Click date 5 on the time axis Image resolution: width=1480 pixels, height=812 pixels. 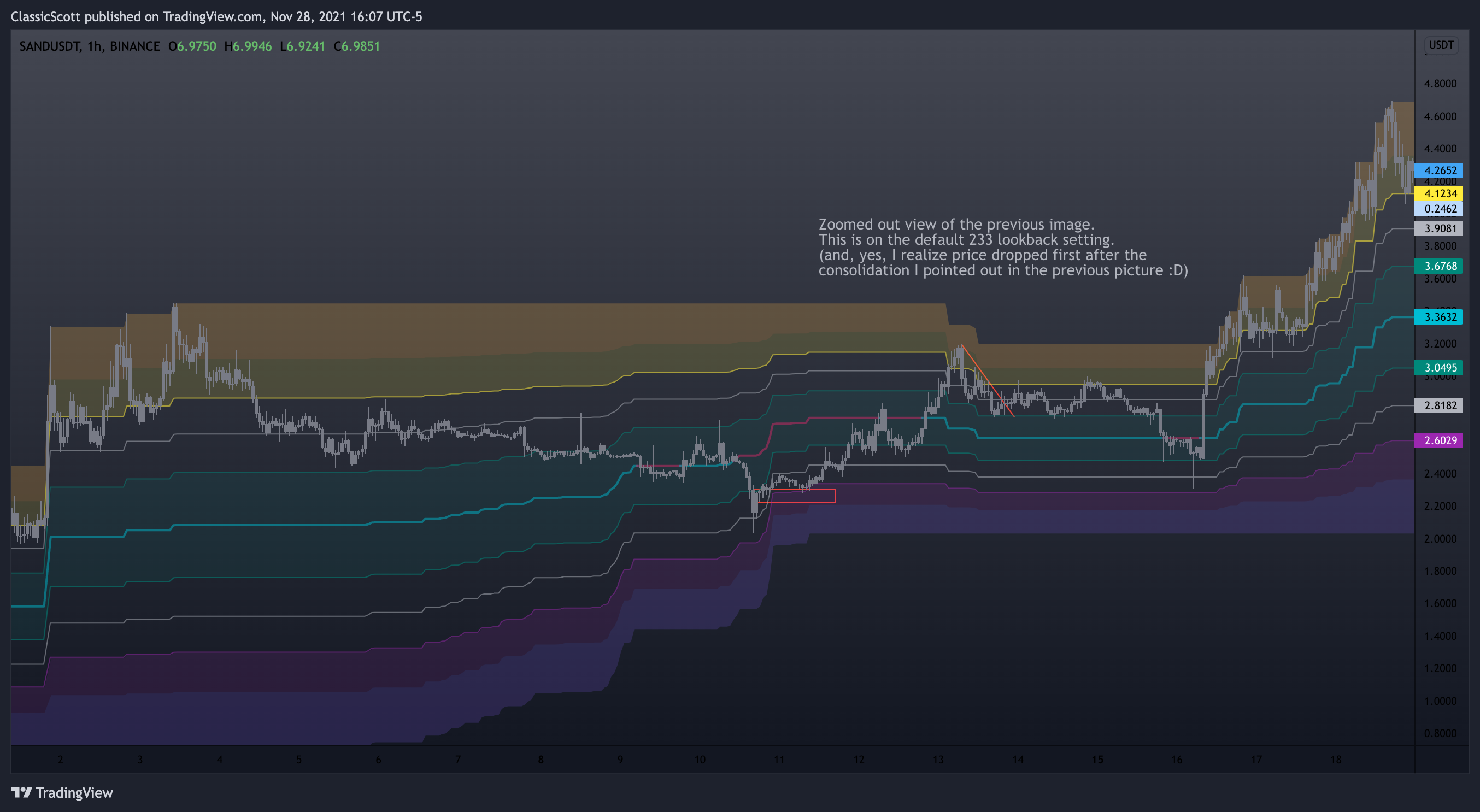point(299,759)
